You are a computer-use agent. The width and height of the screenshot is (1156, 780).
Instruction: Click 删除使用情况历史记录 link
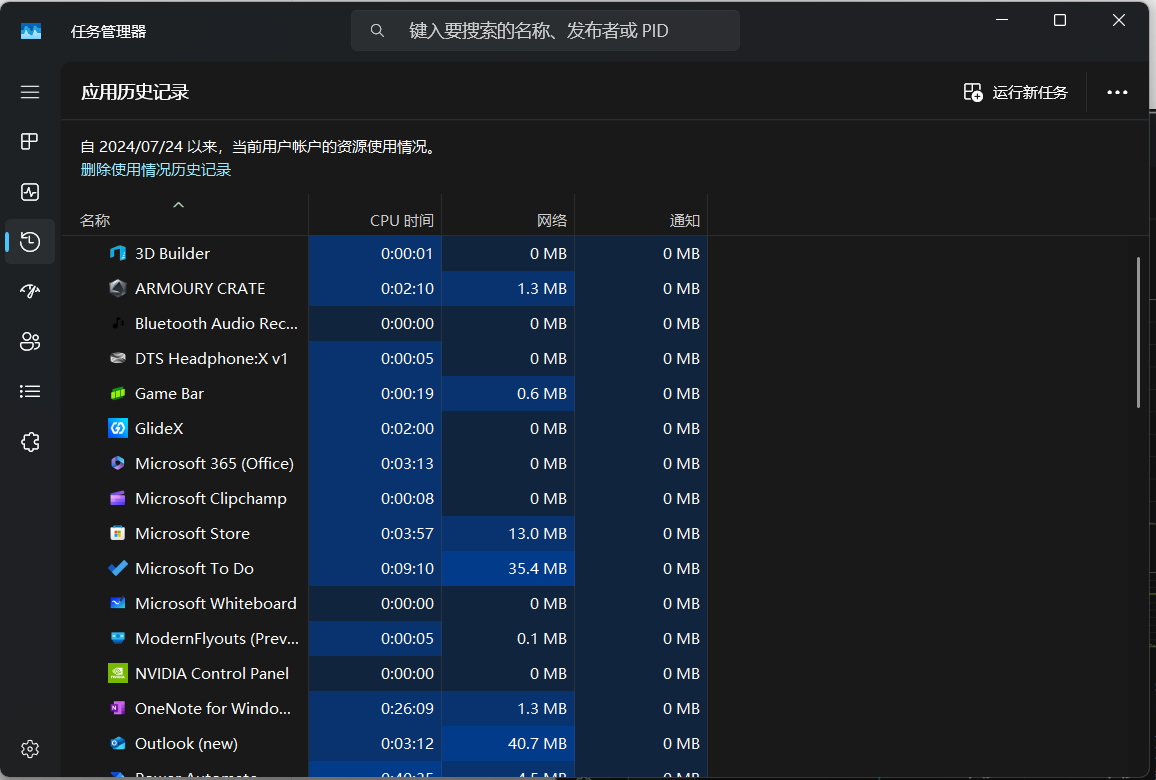[x=156, y=170]
